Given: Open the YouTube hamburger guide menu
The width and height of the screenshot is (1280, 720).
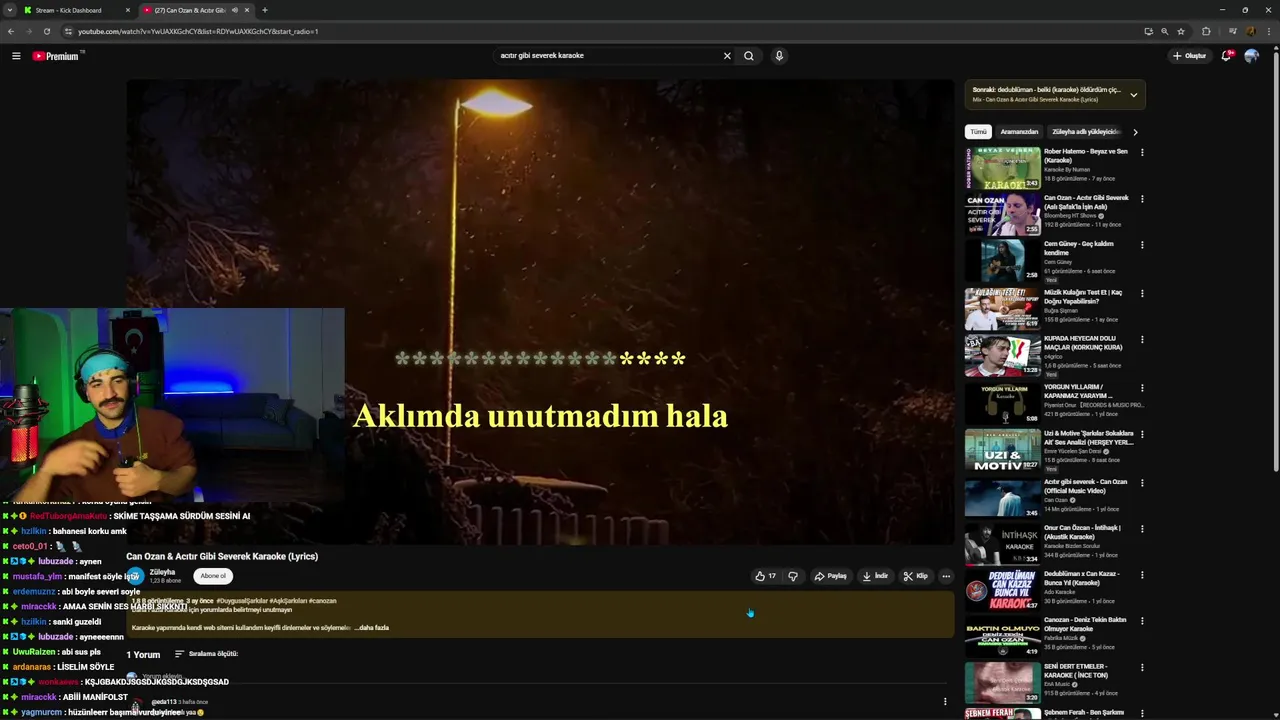Looking at the screenshot, I should (x=16, y=56).
